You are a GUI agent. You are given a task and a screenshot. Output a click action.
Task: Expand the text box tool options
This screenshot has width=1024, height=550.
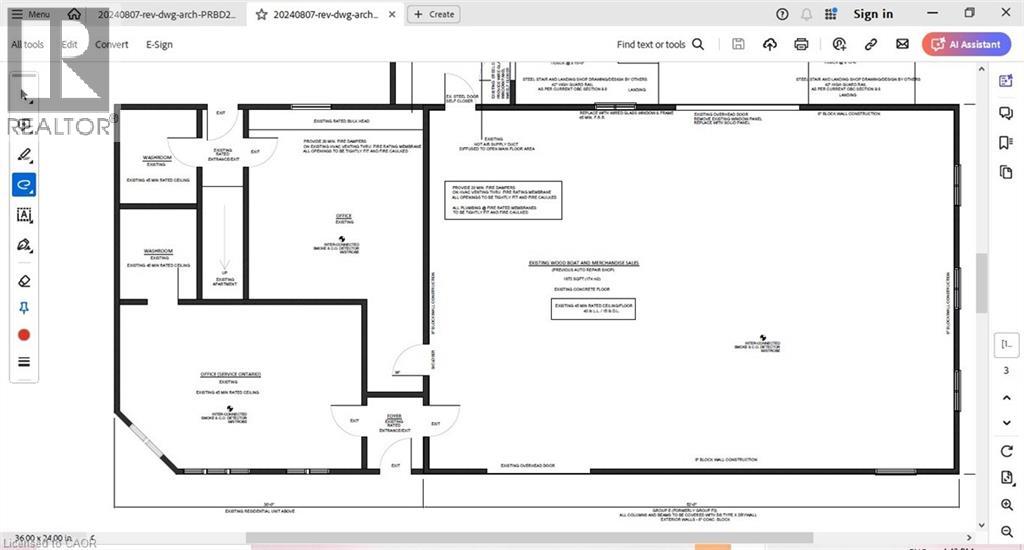click(x=25, y=215)
